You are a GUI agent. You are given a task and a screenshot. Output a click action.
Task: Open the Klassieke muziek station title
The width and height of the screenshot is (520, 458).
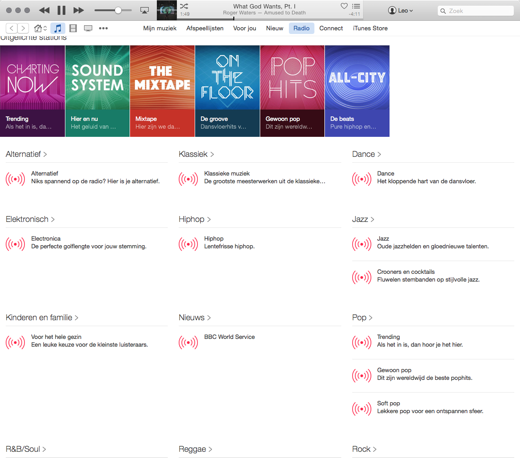click(x=227, y=173)
